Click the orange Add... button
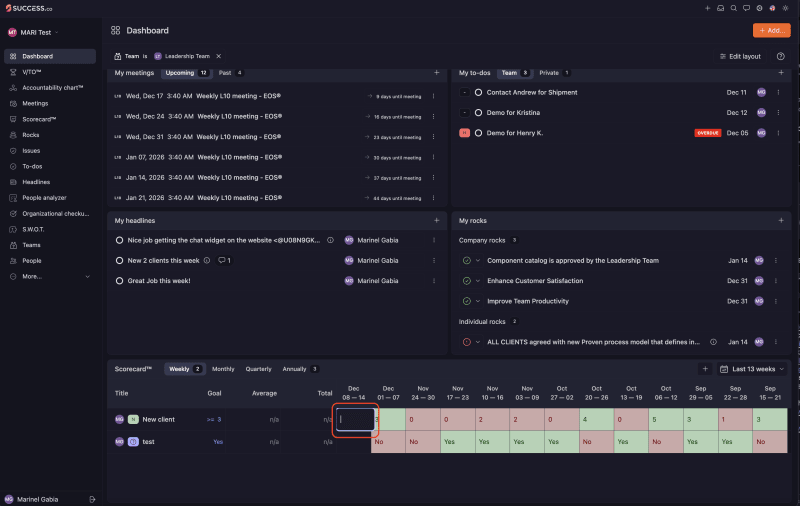Viewport: 800px width, 506px height. [x=771, y=31]
